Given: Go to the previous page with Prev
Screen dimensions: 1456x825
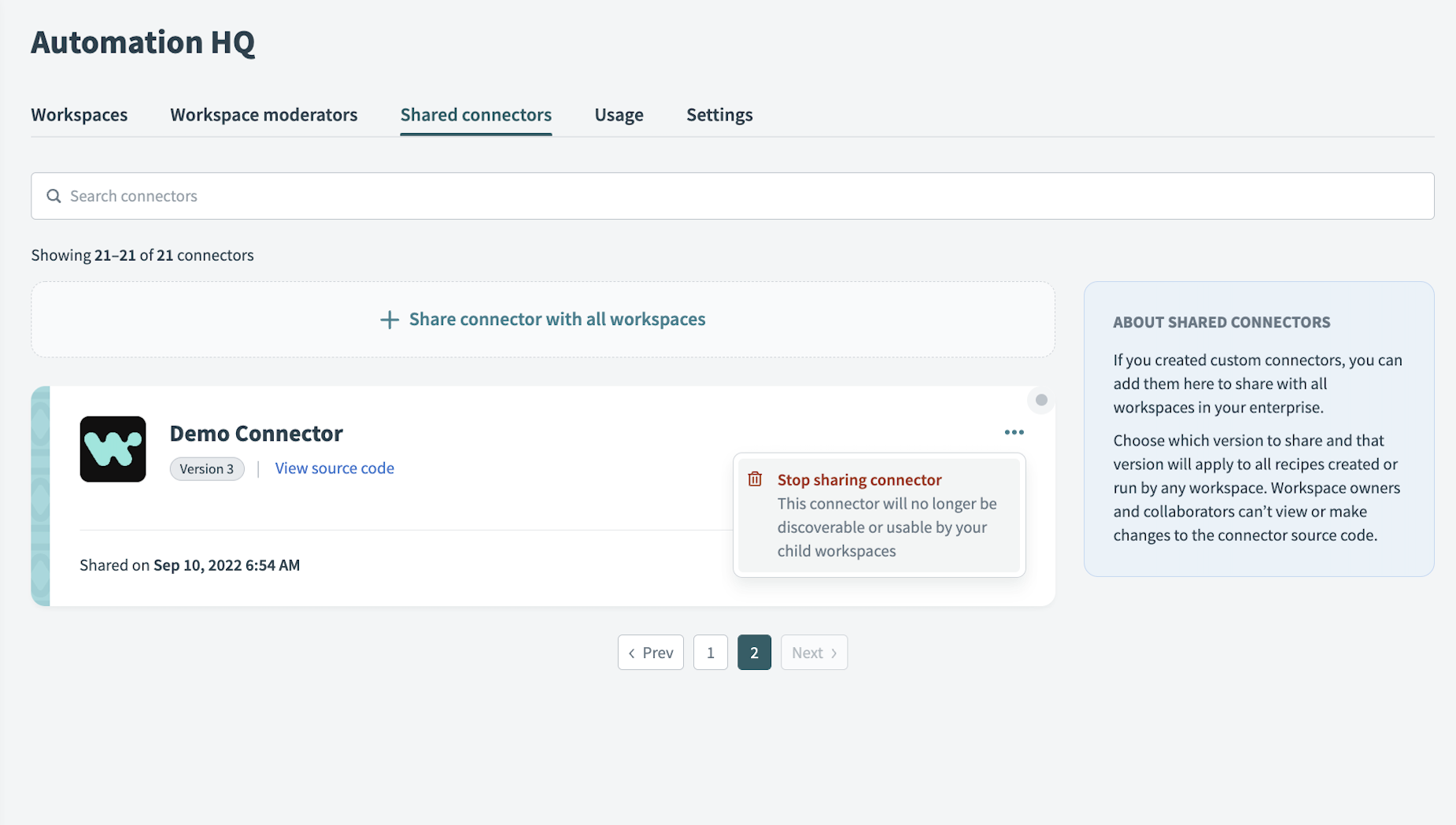Looking at the screenshot, I should click(x=650, y=653).
